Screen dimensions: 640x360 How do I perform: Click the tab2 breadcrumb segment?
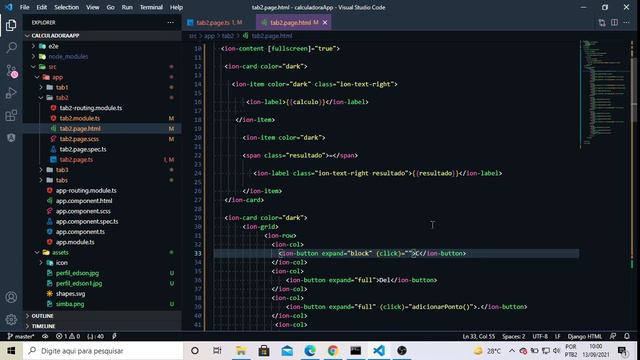pyautogui.click(x=228, y=36)
